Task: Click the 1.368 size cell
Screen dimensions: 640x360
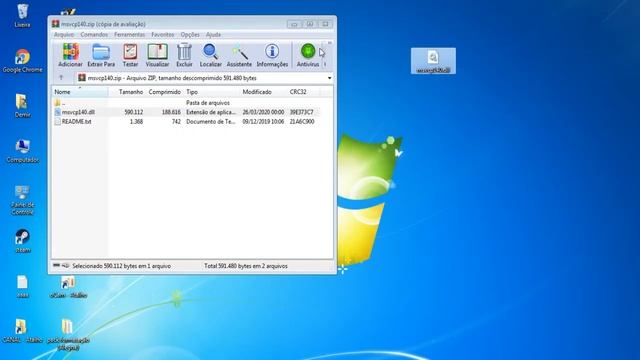Action: [136, 122]
